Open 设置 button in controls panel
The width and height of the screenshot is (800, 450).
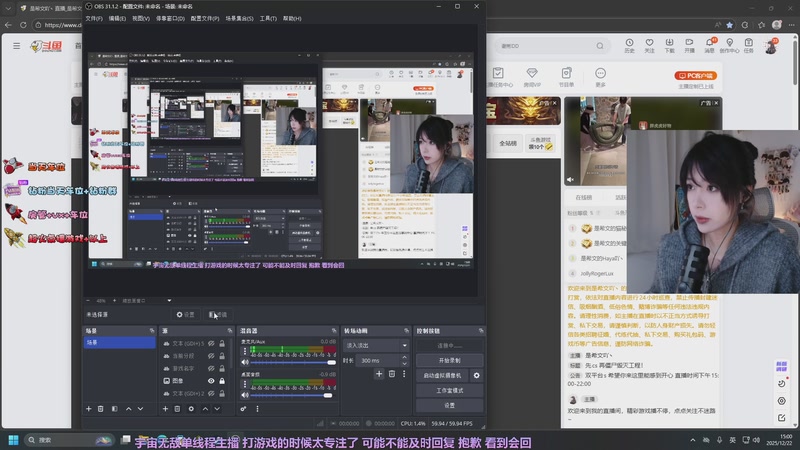(449, 405)
